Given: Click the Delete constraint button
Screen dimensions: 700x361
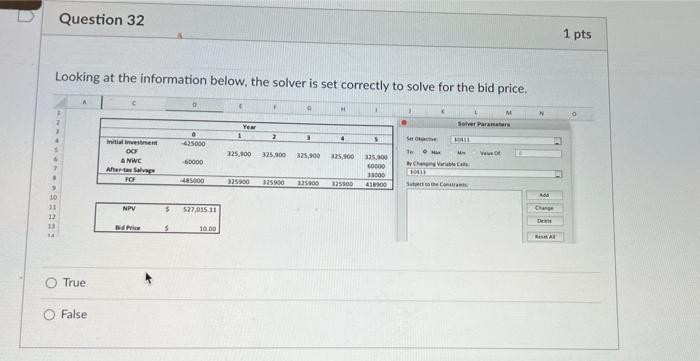Looking at the screenshot, I should point(544,221).
